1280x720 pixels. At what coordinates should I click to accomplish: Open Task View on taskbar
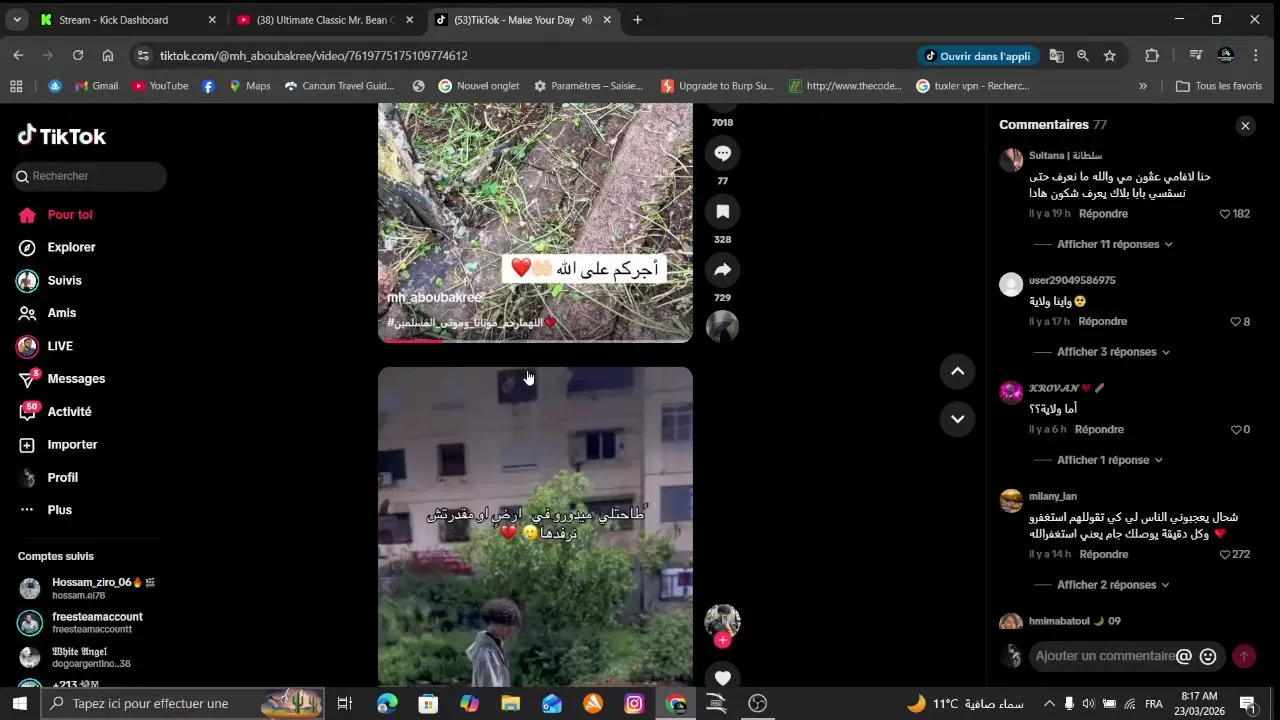[x=345, y=704]
